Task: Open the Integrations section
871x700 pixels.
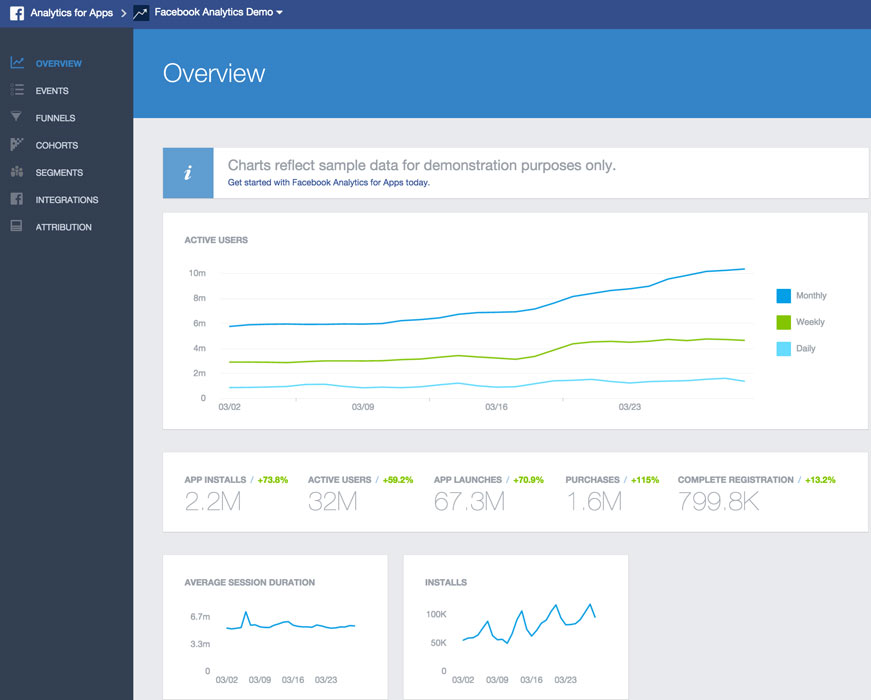Action: click(67, 199)
